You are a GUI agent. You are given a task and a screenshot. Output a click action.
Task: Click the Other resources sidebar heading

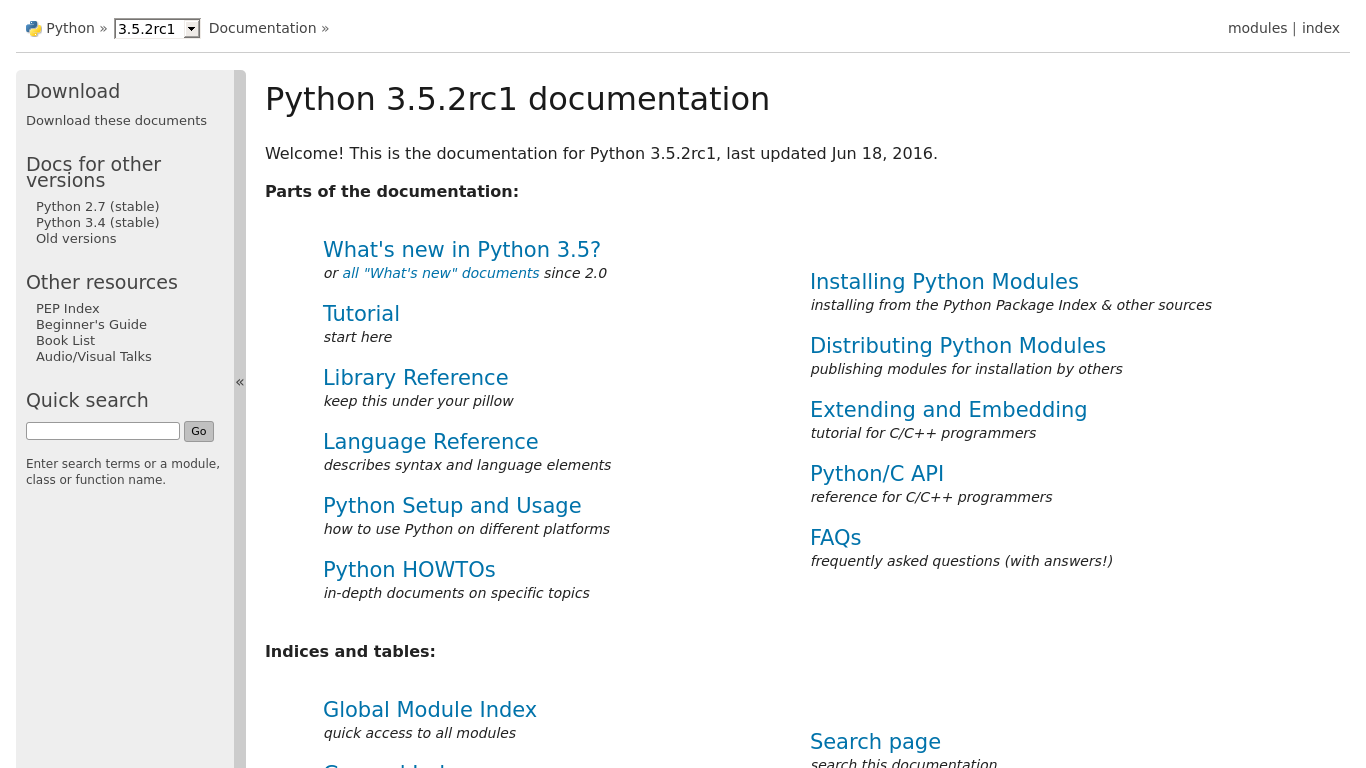point(102,282)
